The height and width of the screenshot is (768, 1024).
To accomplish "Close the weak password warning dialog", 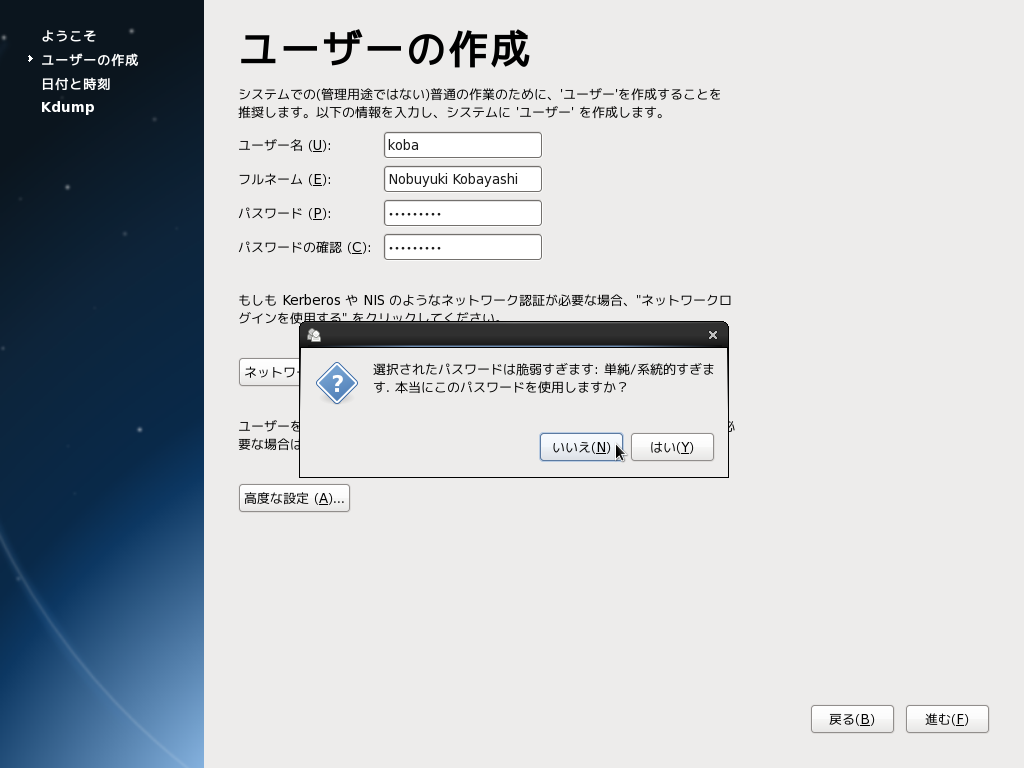I will pyautogui.click(x=712, y=335).
